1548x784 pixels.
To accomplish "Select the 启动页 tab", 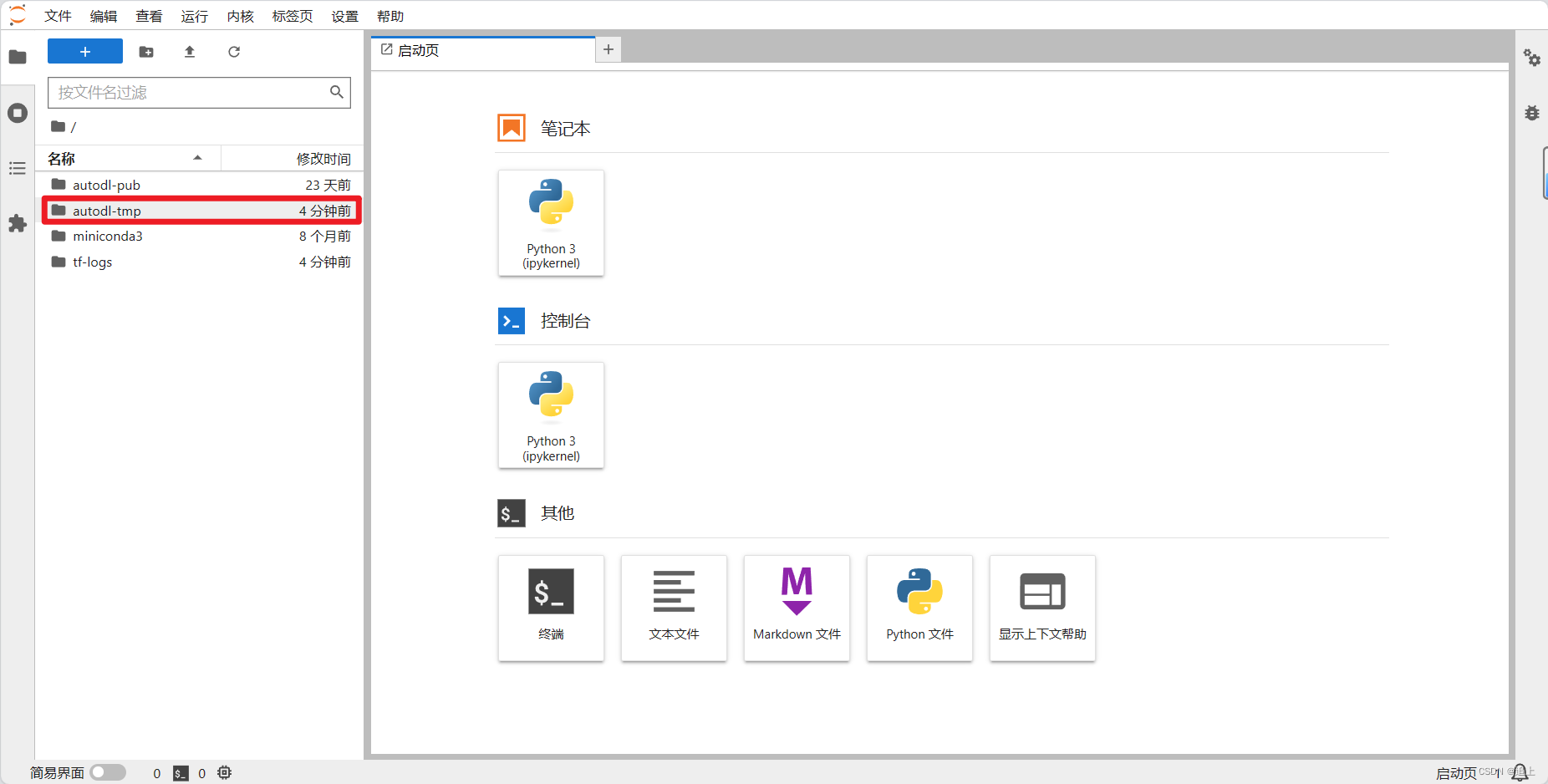I will [x=483, y=50].
